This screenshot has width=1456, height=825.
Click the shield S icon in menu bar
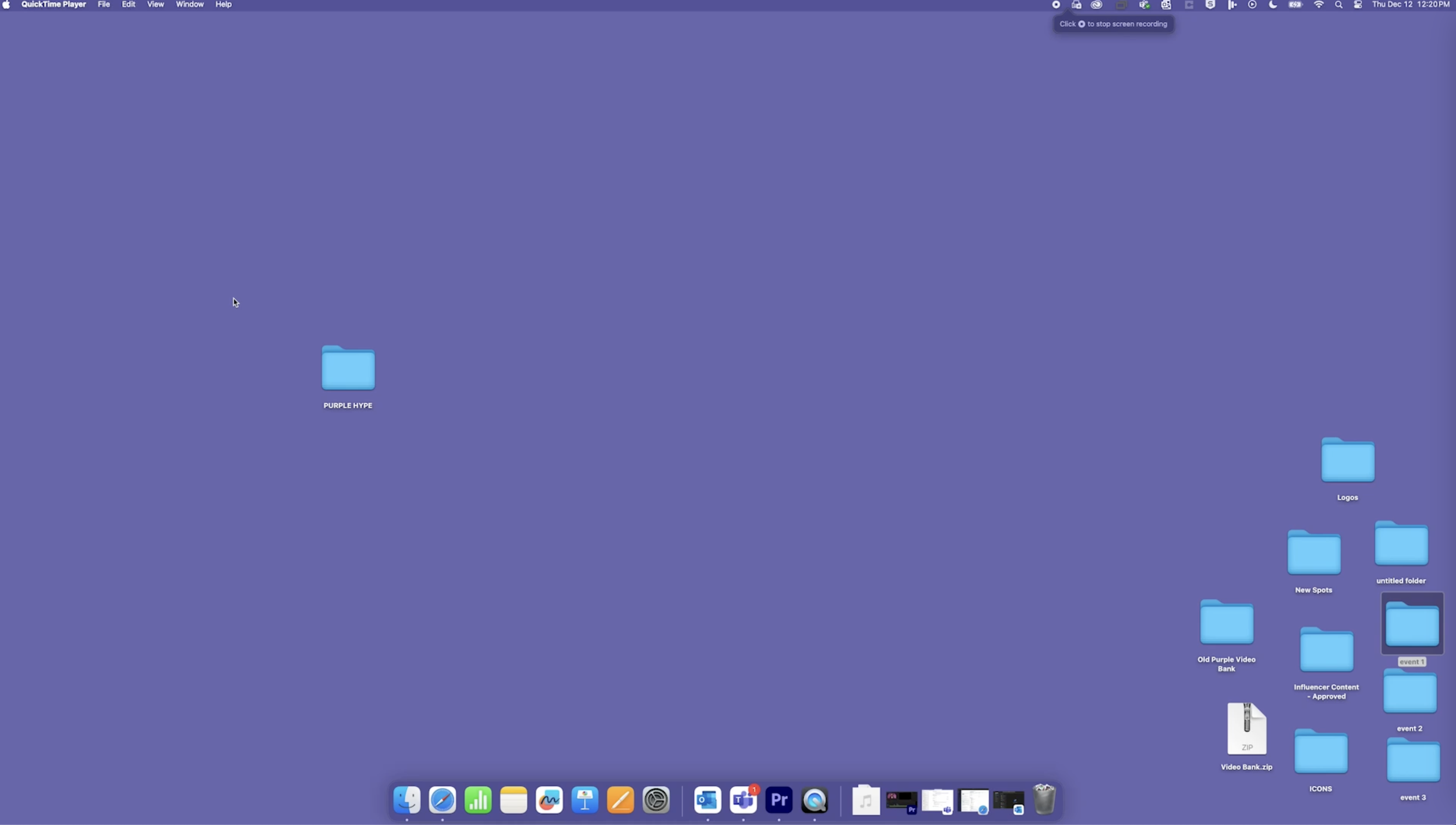pos(1210,5)
